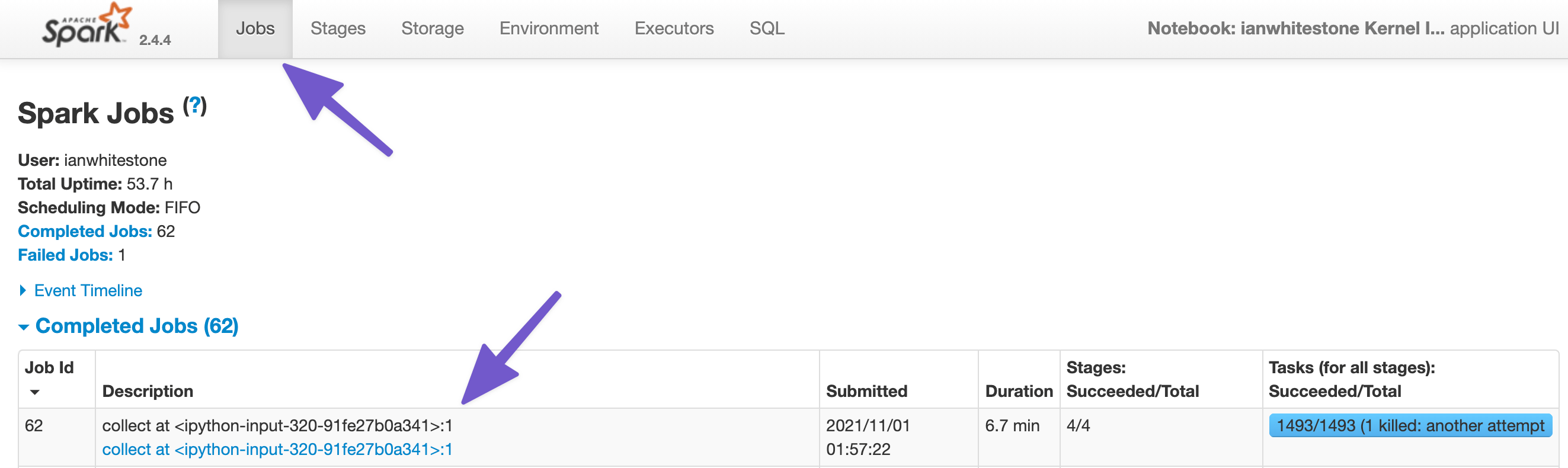The width and height of the screenshot is (1568, 468).
Task: Sort by the Duration column header
Action: click(1018, 392)
